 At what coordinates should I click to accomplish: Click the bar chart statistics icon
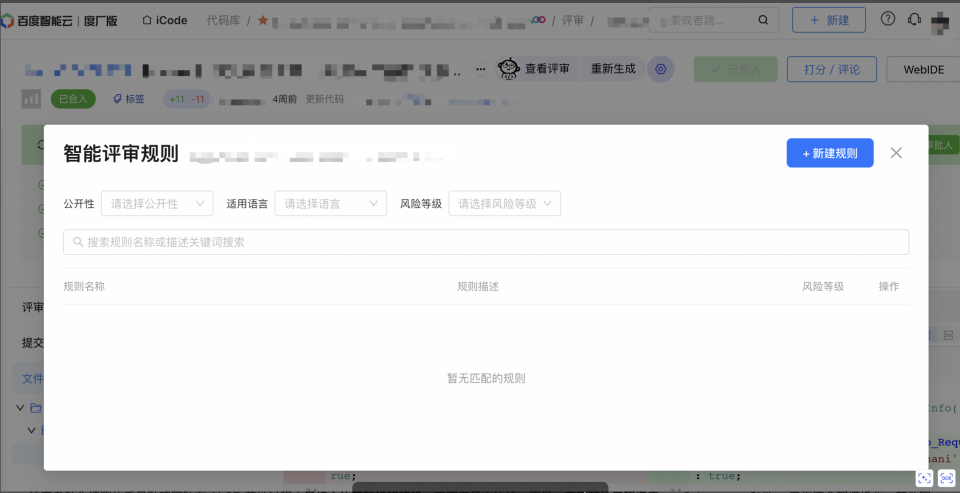[x=31, y=99]
